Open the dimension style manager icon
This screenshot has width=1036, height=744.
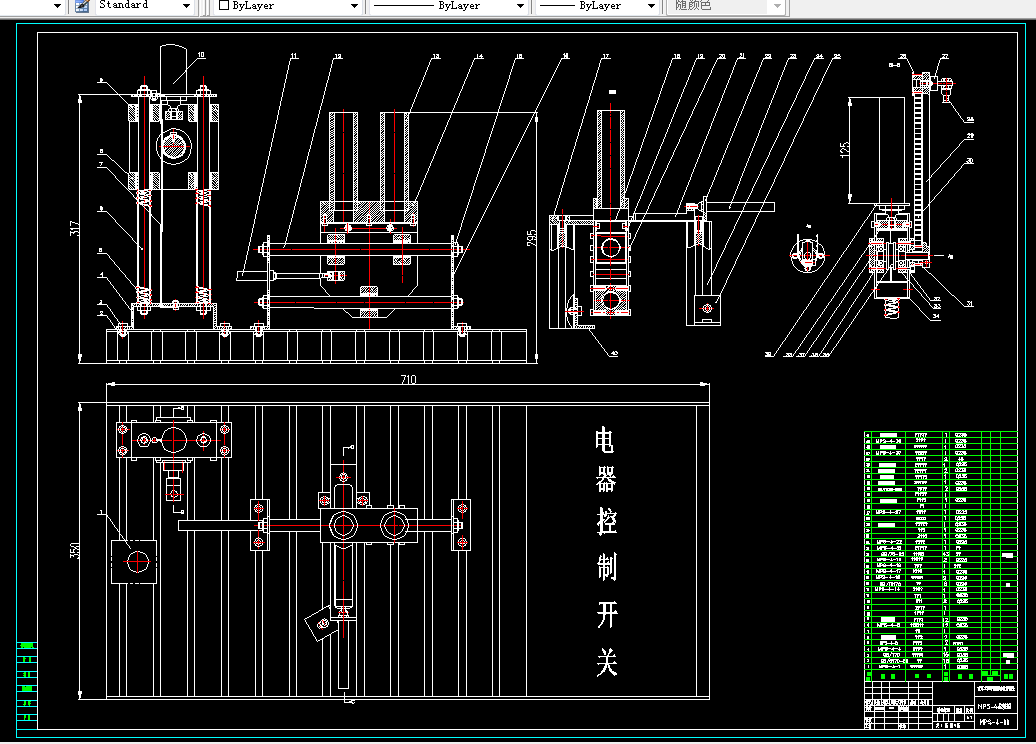tap(82, 6)
